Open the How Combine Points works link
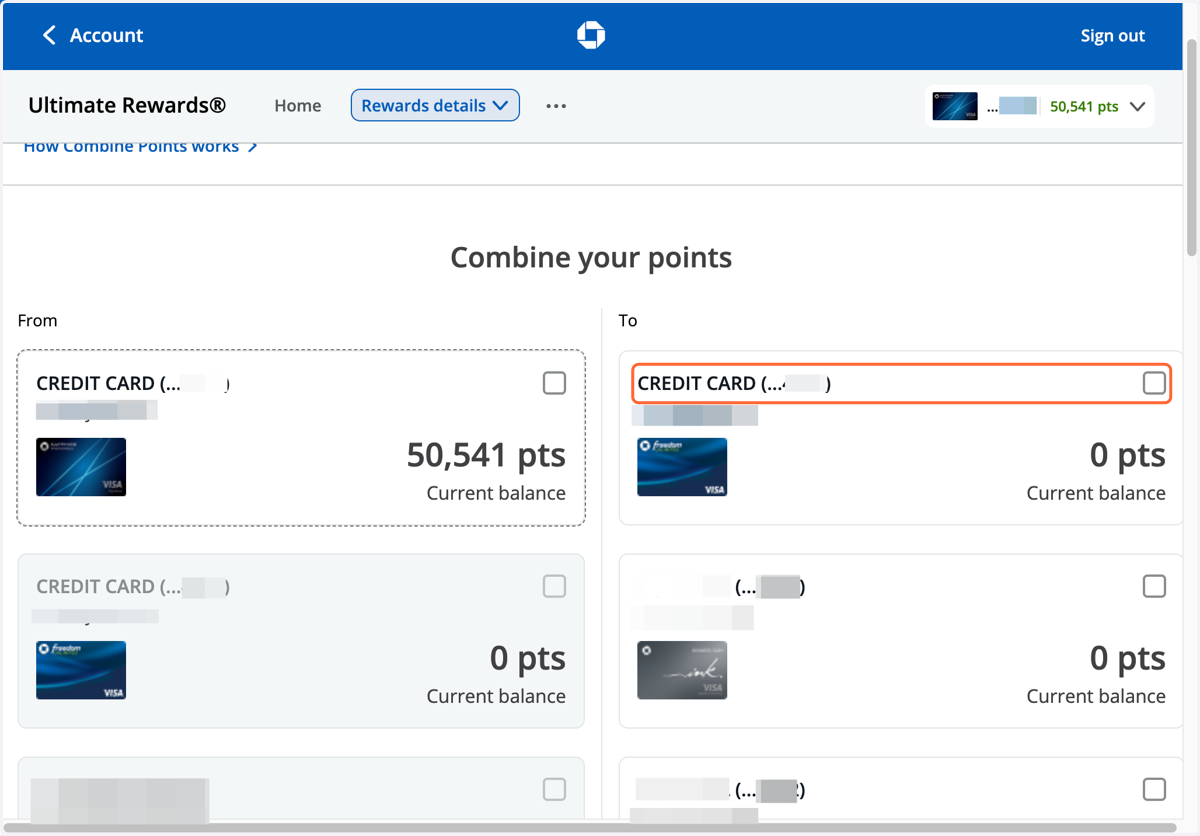The height and width of the screenshot is (836, 1200). click(x=140, y=146)
